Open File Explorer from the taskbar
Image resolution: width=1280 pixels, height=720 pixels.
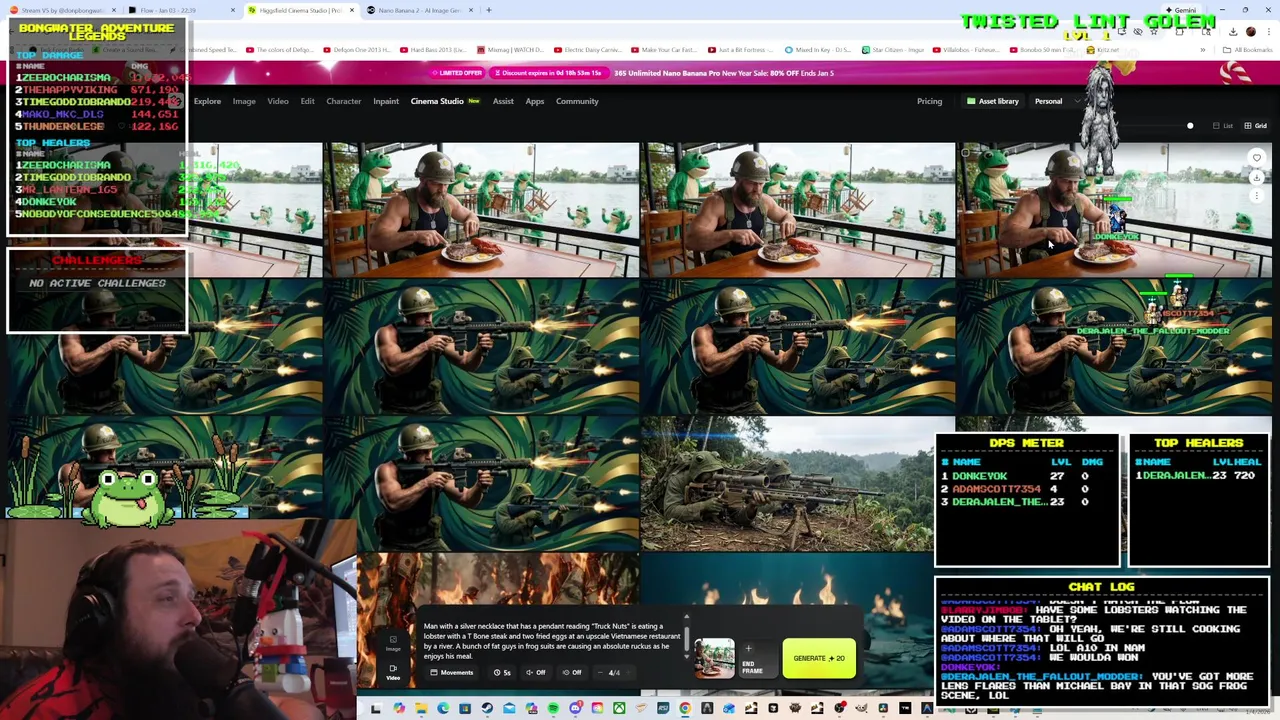421,709
